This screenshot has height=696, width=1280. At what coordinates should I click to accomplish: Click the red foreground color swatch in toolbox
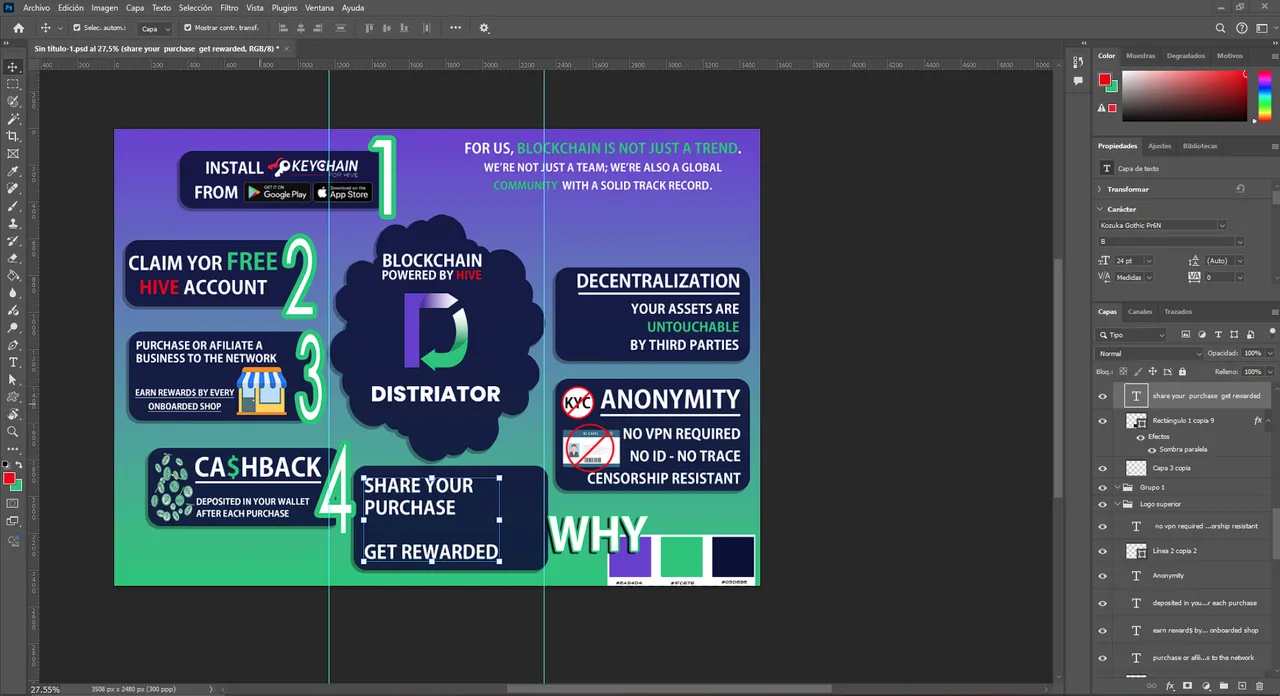[x=9, y=479]
